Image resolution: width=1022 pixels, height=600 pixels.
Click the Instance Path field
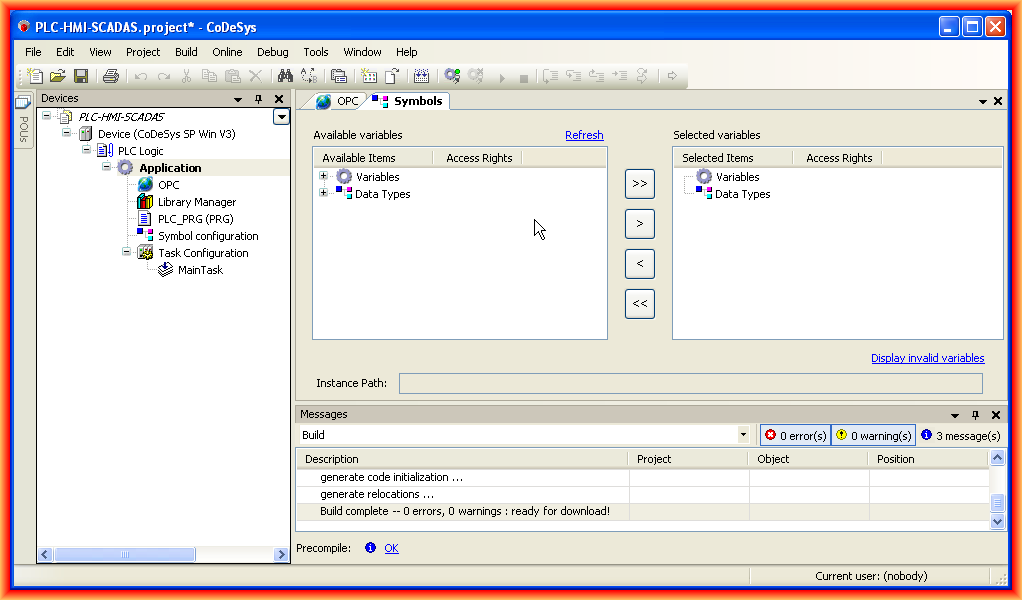tap(690, 383)
